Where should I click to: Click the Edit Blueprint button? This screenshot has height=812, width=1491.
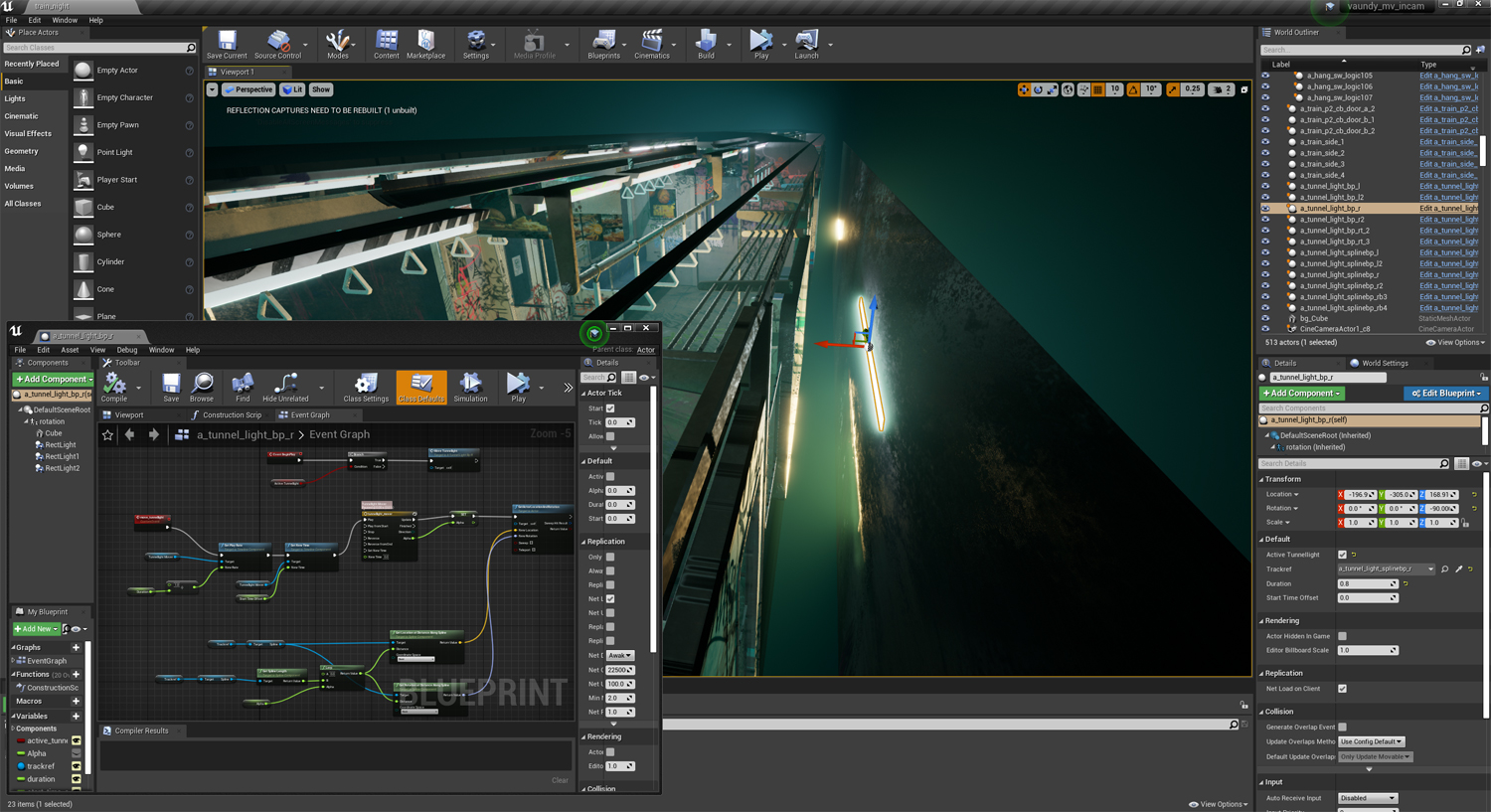coord(1445,394)
